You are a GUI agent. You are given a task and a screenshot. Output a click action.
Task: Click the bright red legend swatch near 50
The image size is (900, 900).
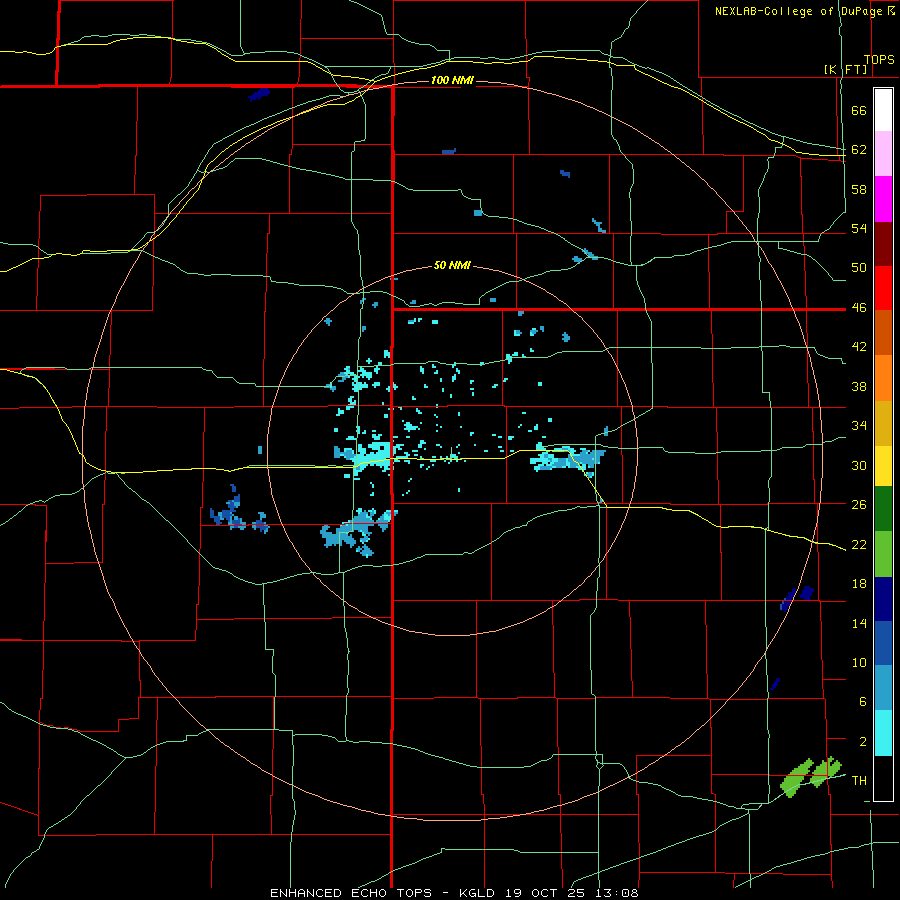click(x=883, y=288)
